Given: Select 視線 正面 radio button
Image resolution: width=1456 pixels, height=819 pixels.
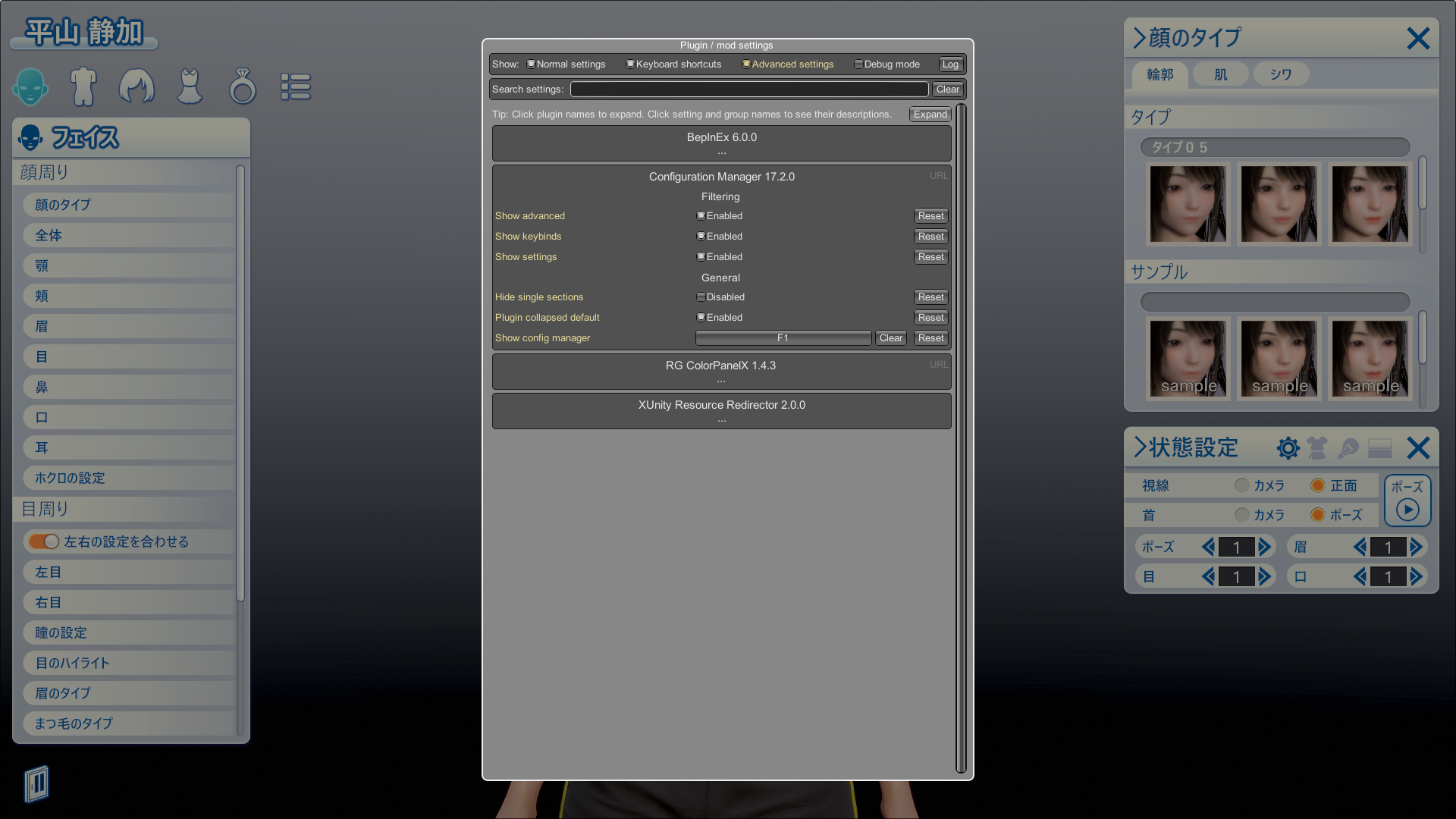Looking at the screenshot, I should [x=1318, y=485].
